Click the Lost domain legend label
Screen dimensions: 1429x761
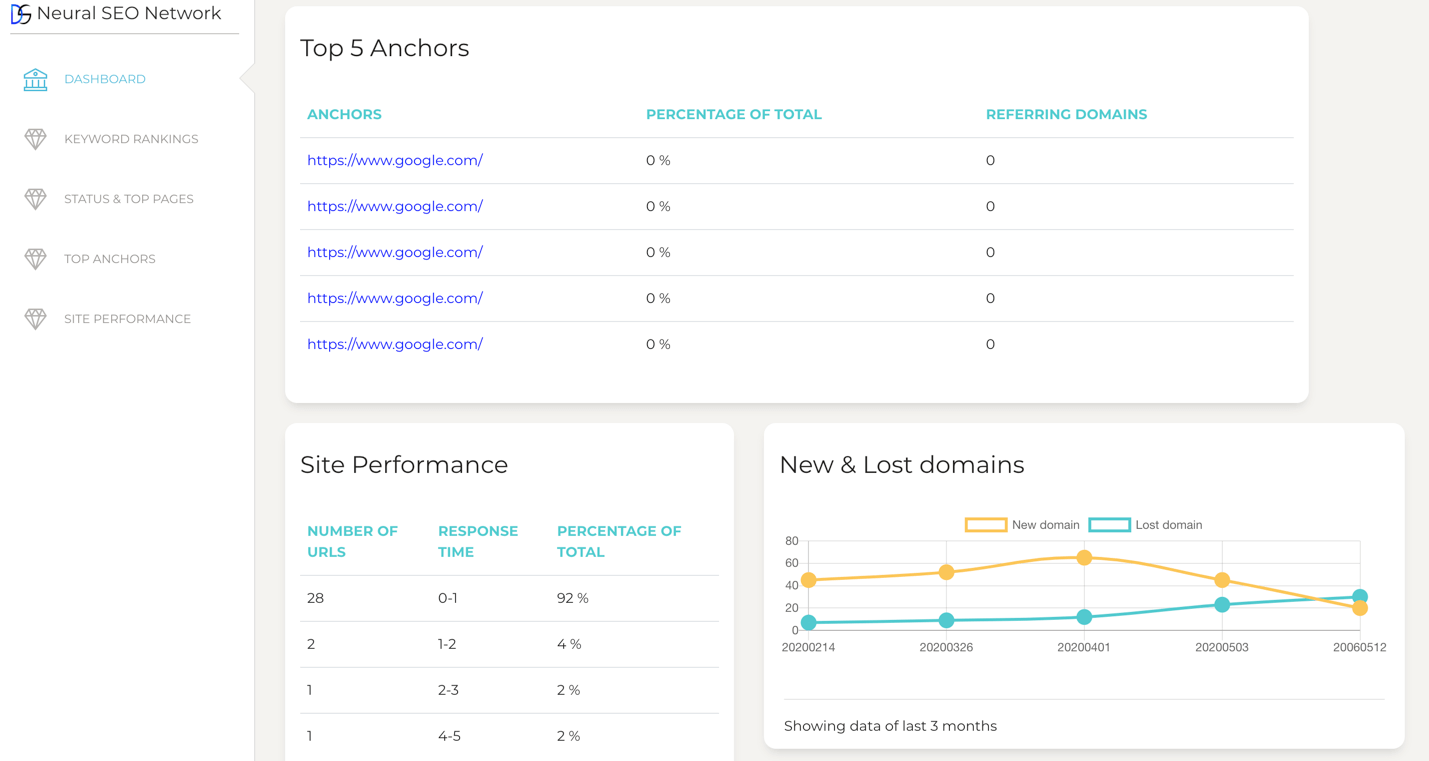point(1169,525)
